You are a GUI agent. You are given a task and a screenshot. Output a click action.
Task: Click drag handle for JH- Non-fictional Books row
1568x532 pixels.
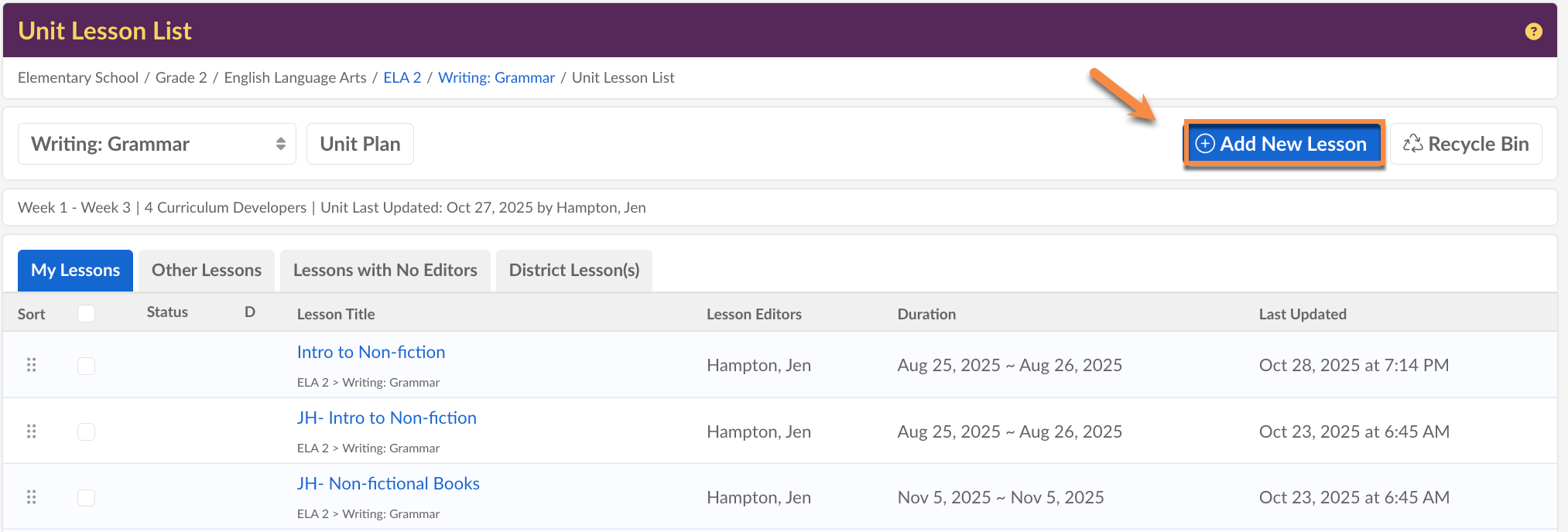32,497
